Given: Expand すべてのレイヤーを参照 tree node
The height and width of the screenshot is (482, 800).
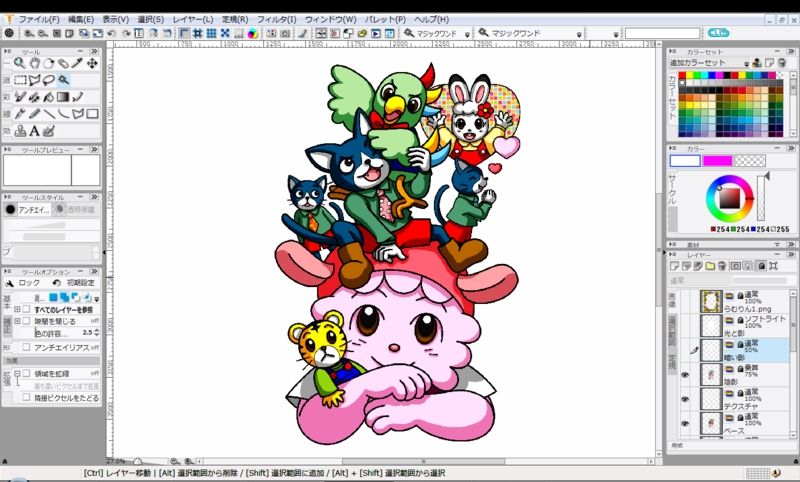Looking at the screenshot, I should pos(17,309).
